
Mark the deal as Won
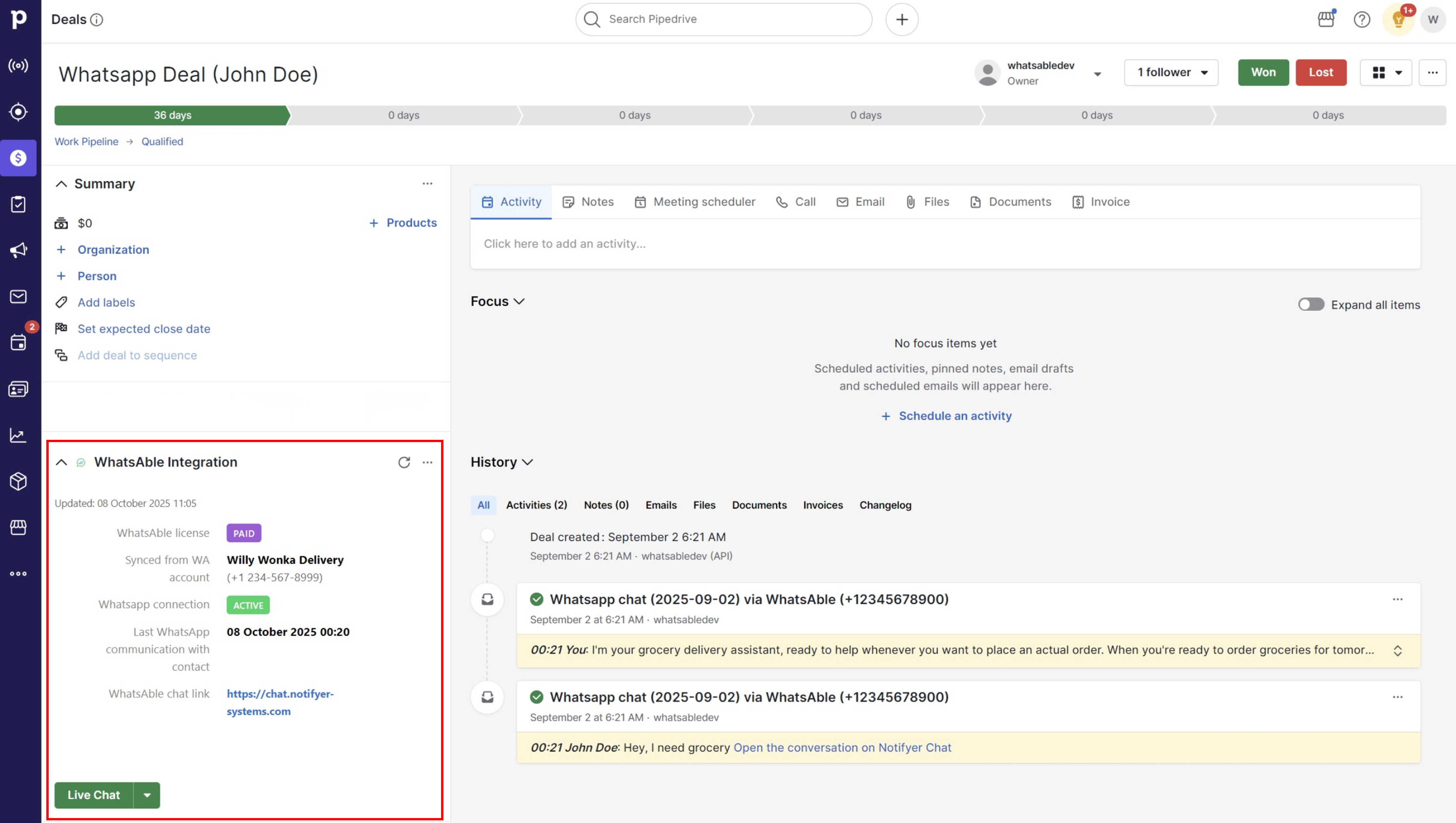1263,72
